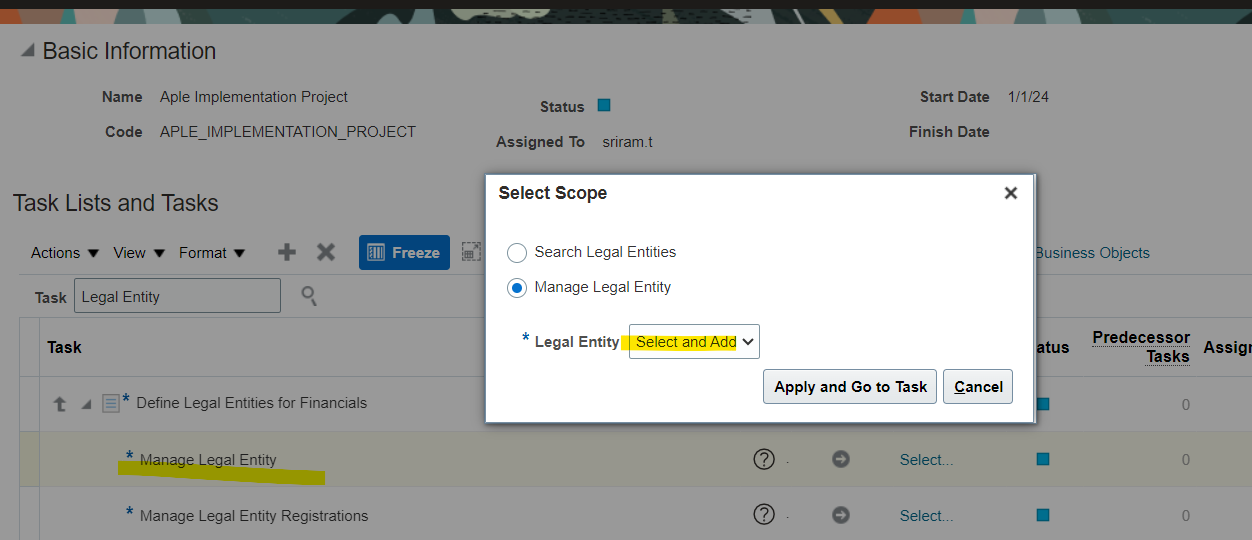Click help icon in Manage Legal Entity row
This screenshot has width=1252, height=540.
(x=764, y=459)
